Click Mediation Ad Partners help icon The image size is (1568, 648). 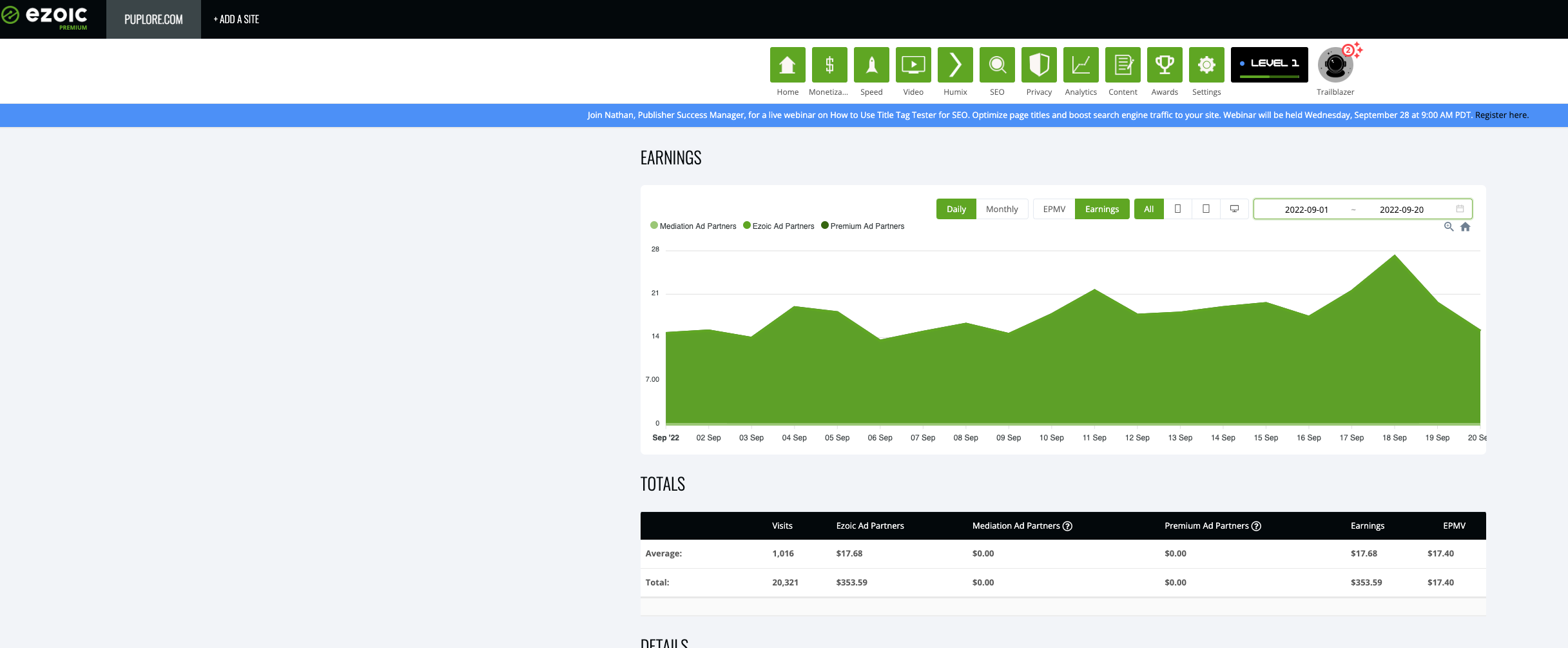1067,526
